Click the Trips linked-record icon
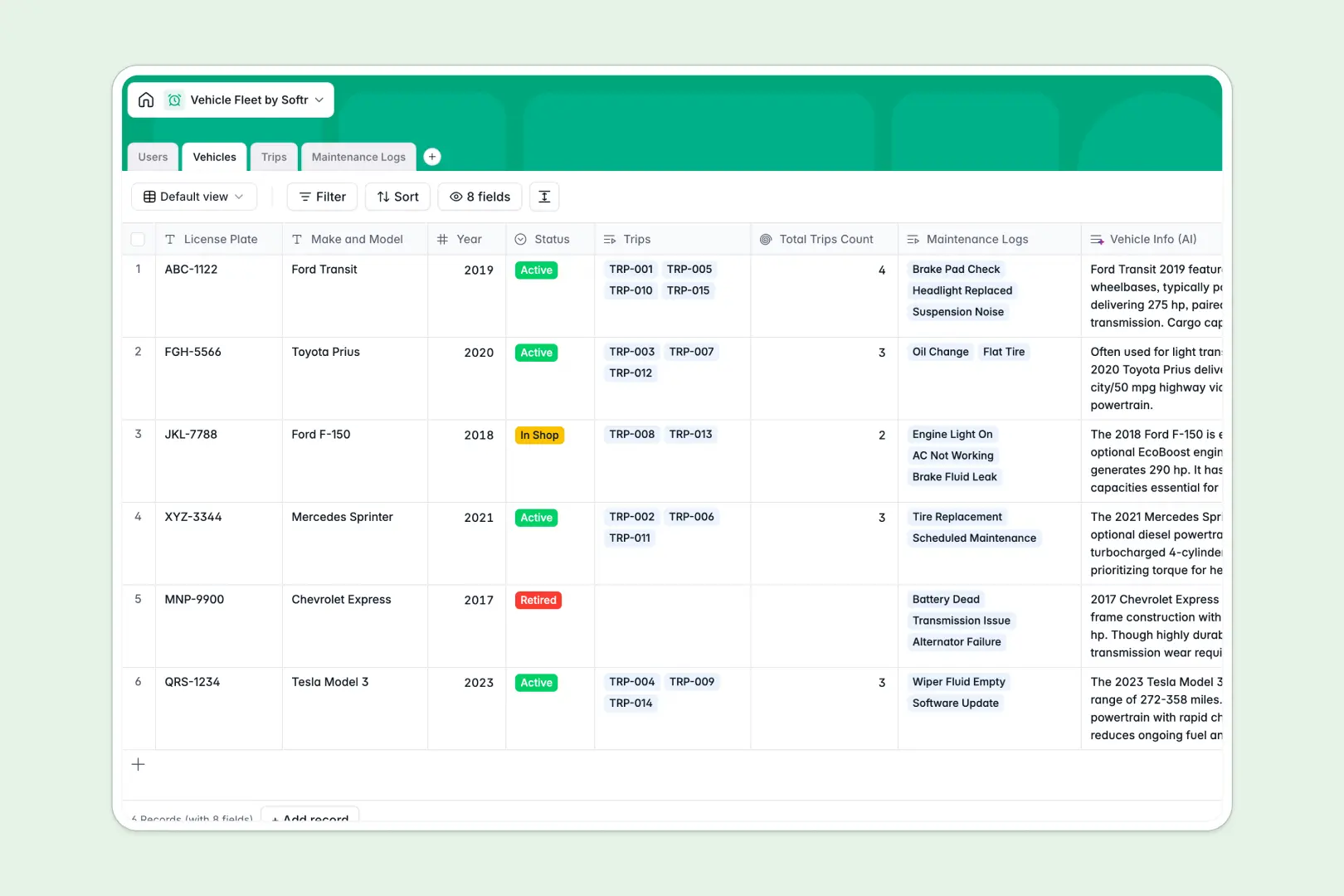Image resolution: width=1344 pixels, height=896 pixels. (x=610, y=239)
